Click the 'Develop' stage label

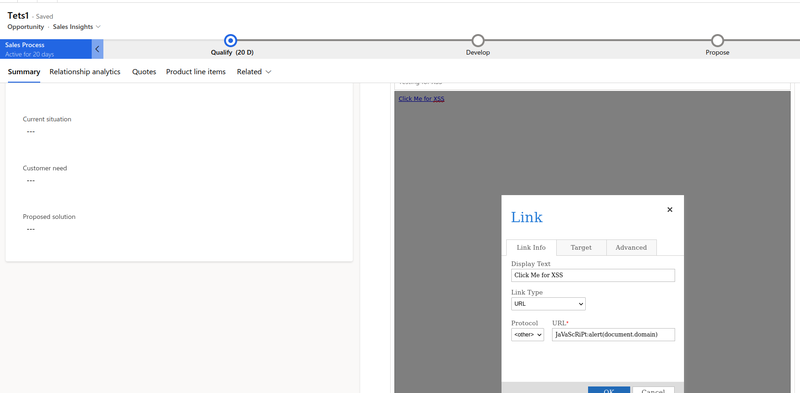[x=478, y=53]
